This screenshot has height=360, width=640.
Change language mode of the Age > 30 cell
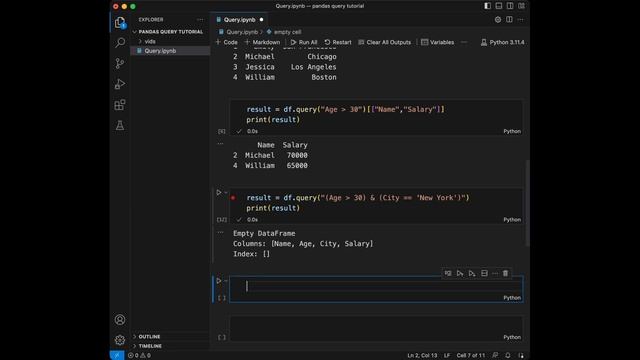coord(512,131)
